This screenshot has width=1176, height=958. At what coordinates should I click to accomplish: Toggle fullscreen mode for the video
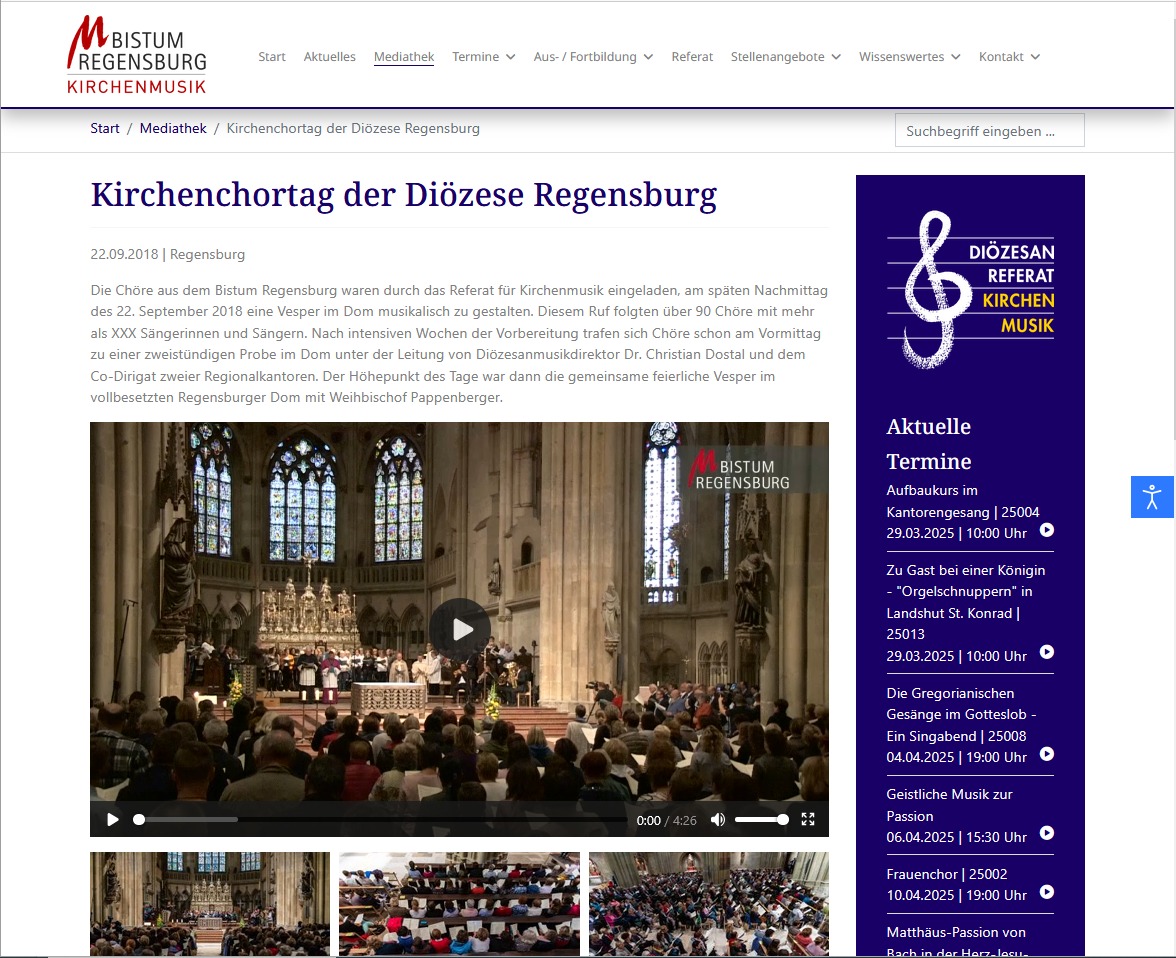(808, 819)
